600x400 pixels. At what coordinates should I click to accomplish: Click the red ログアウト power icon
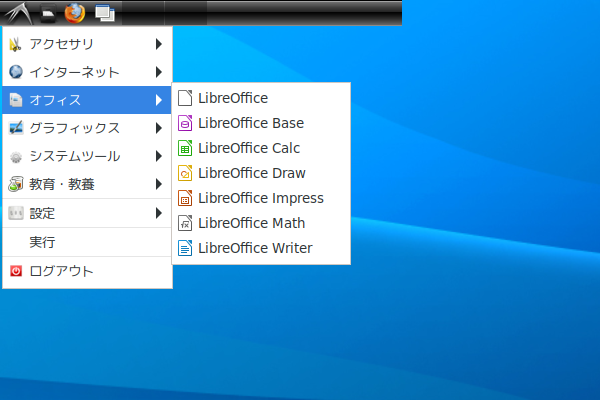coord(16,271)
